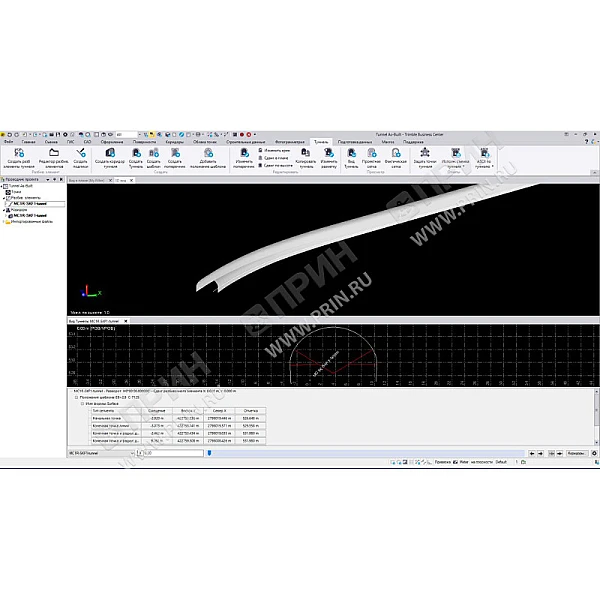Click the Add template position icon
The height and width of the screenshot is (600, 600).
pyautogui.click(x=207, y=155)
